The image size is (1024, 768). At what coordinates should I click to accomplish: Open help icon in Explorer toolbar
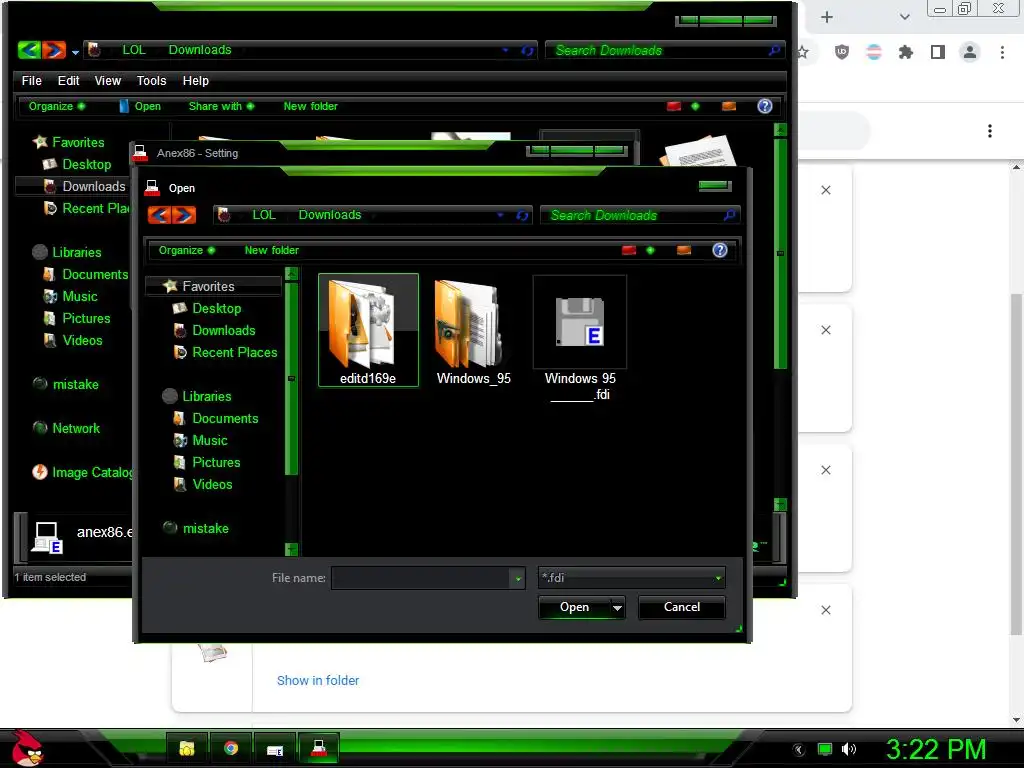tap(765, 106)
